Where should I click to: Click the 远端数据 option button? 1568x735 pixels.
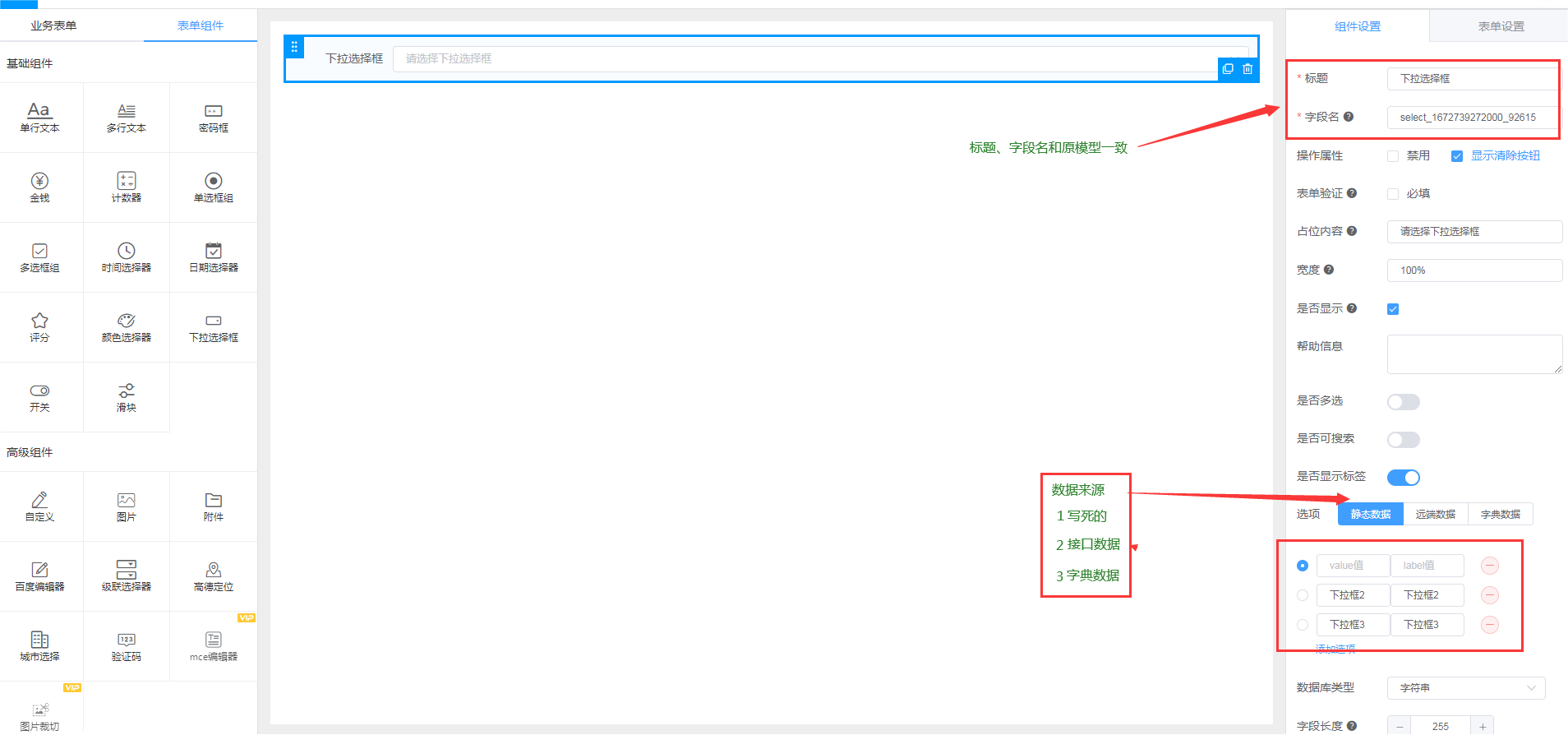(1435, 515)
